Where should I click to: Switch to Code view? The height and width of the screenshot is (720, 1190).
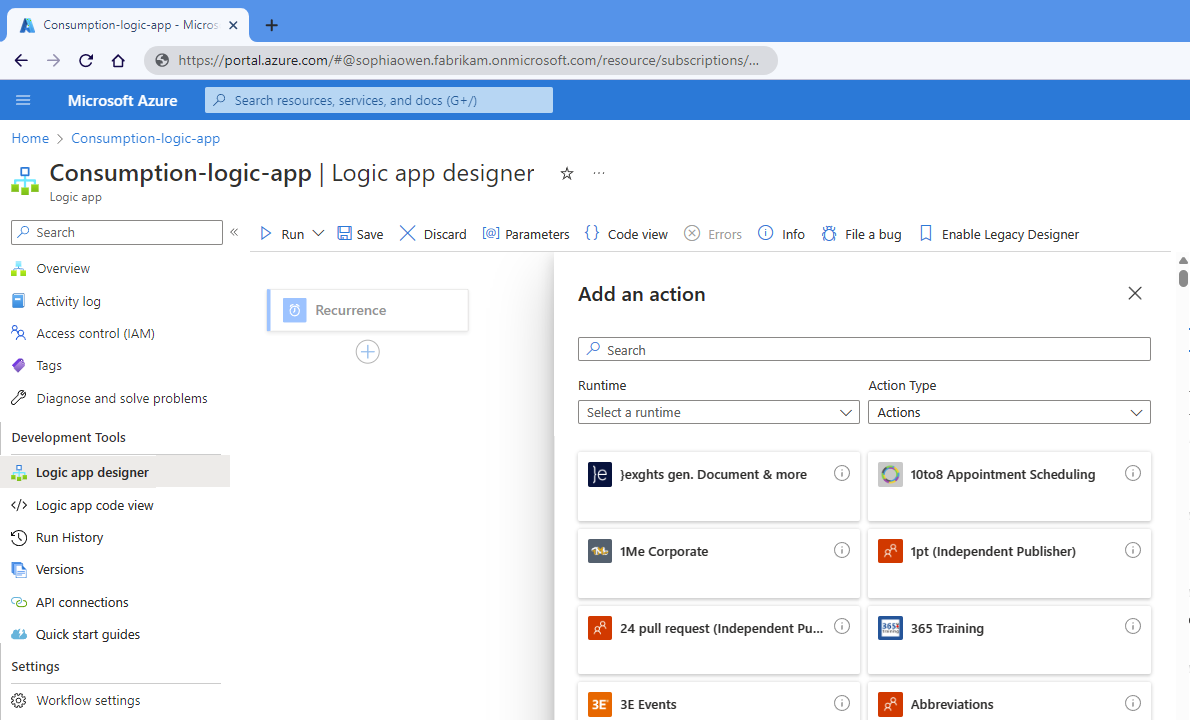click(x=626, y=234)
